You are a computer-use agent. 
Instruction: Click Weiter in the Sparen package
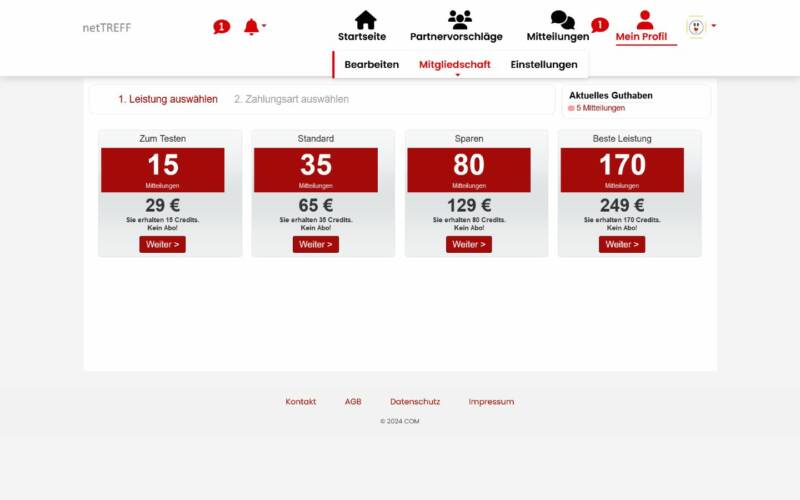[x=469, y=244]
